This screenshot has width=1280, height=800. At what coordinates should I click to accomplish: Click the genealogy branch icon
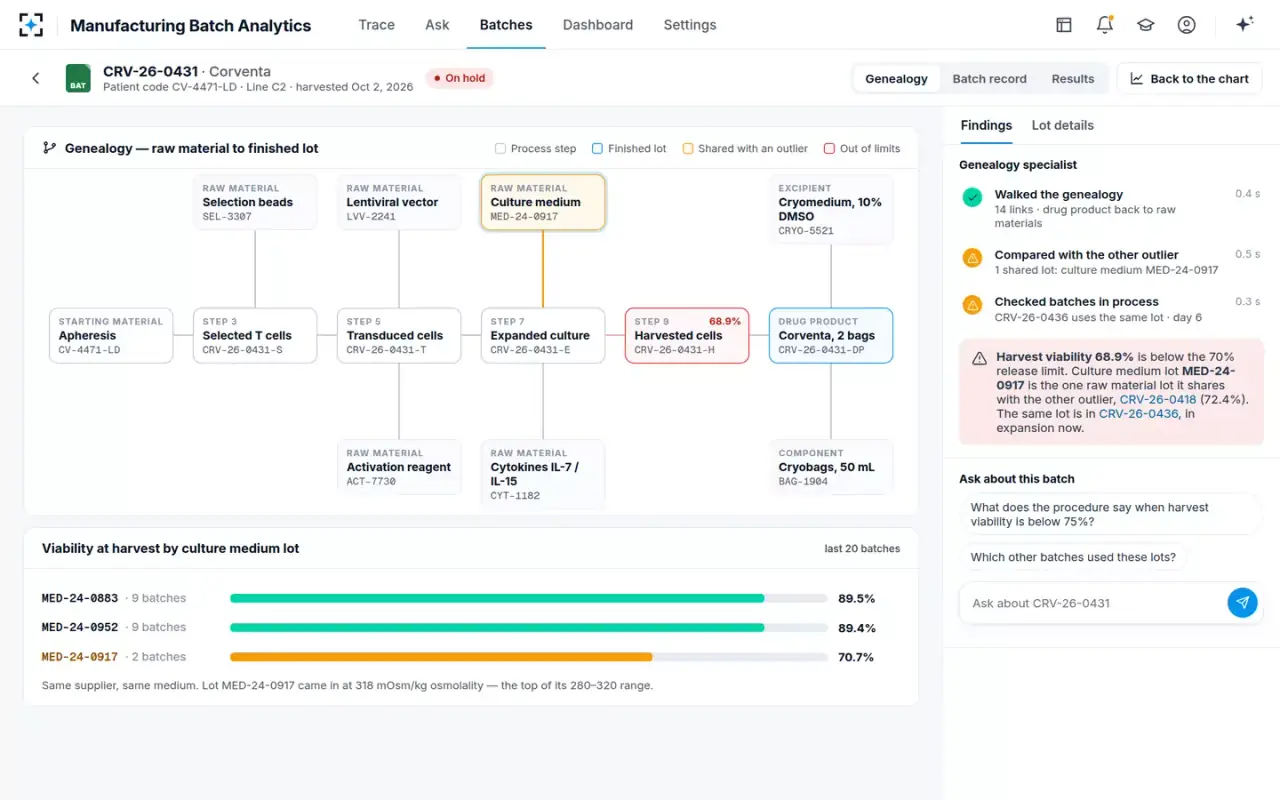pos(49,148)
